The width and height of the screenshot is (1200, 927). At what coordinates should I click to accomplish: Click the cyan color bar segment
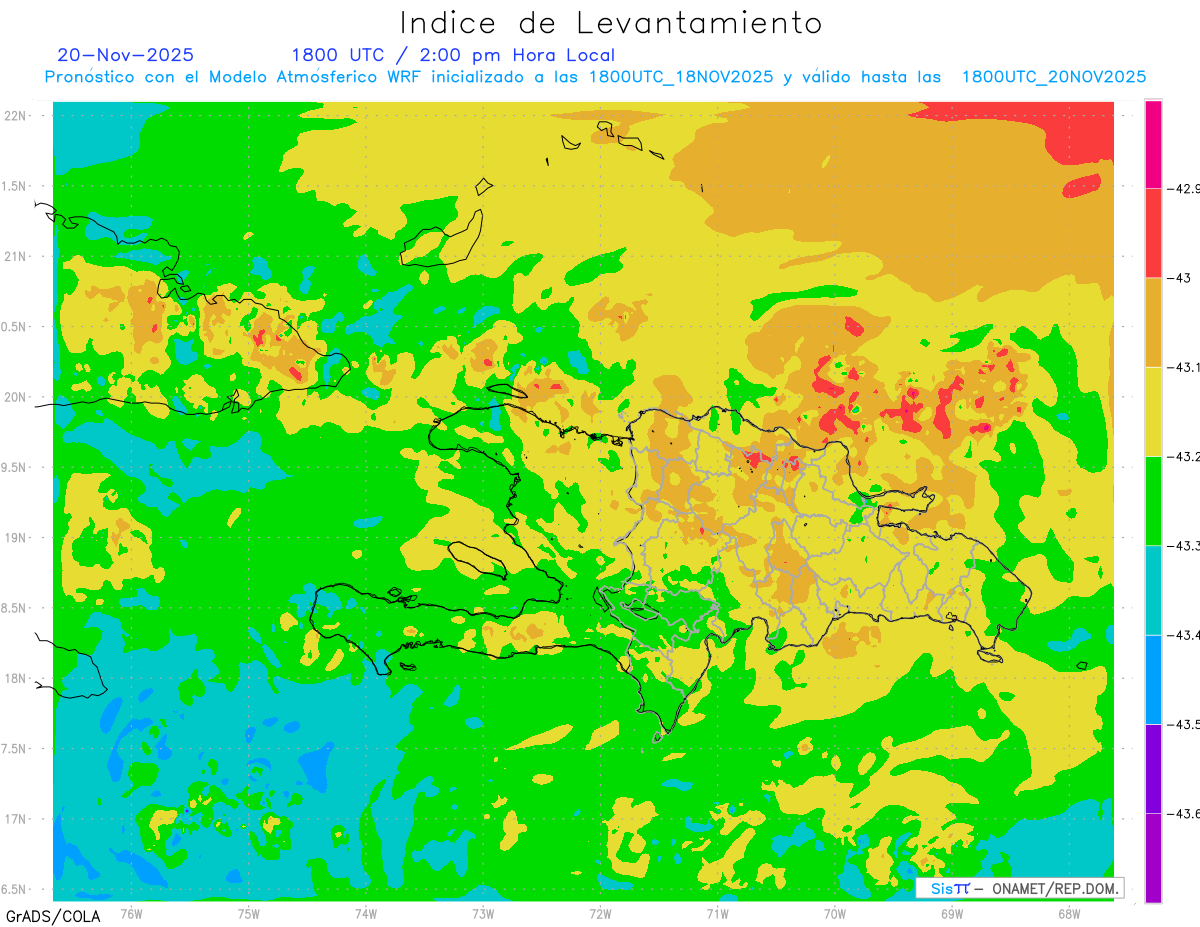tap(1153, 590)
